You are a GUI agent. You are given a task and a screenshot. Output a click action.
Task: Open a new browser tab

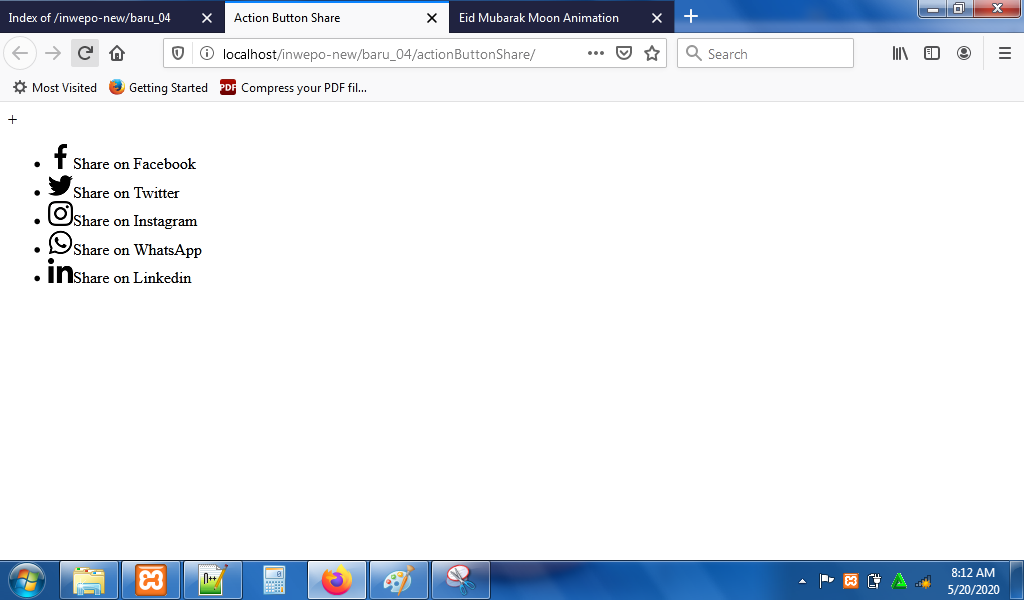[691, 17]
